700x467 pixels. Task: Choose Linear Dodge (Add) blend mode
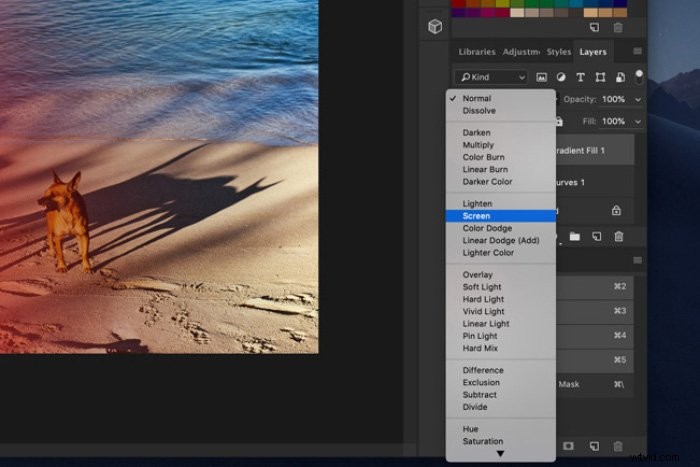pos(501,241)
